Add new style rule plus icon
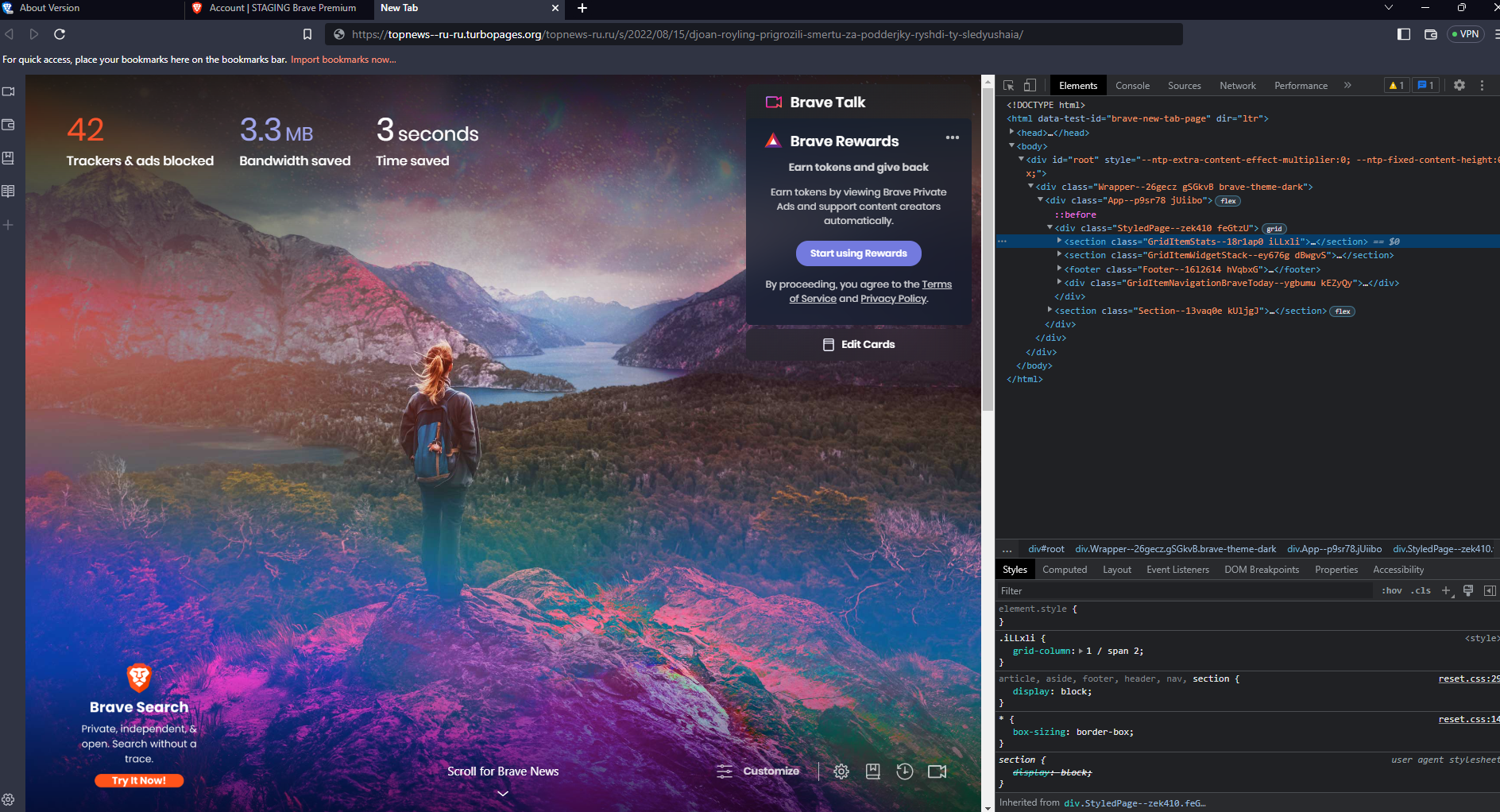 coord(1446,591)
